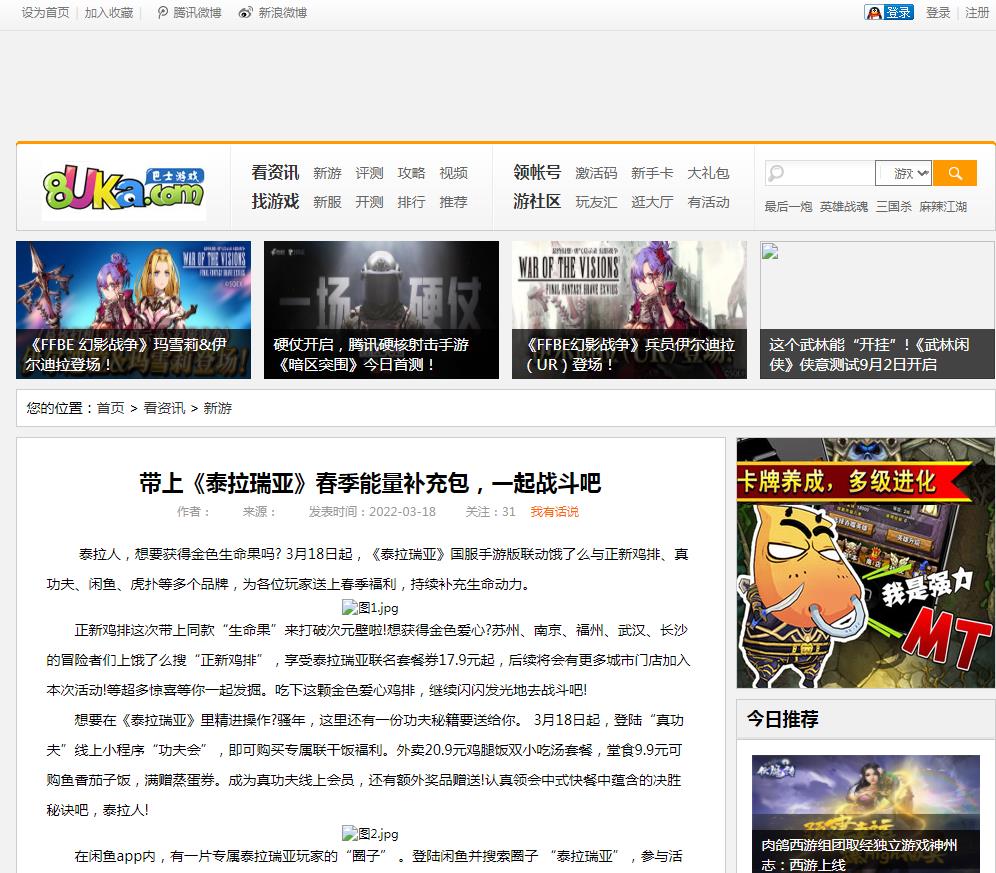Click the 发表时间：2022-03-18 date text
This screenshot has height=873, width=996.
372,511
